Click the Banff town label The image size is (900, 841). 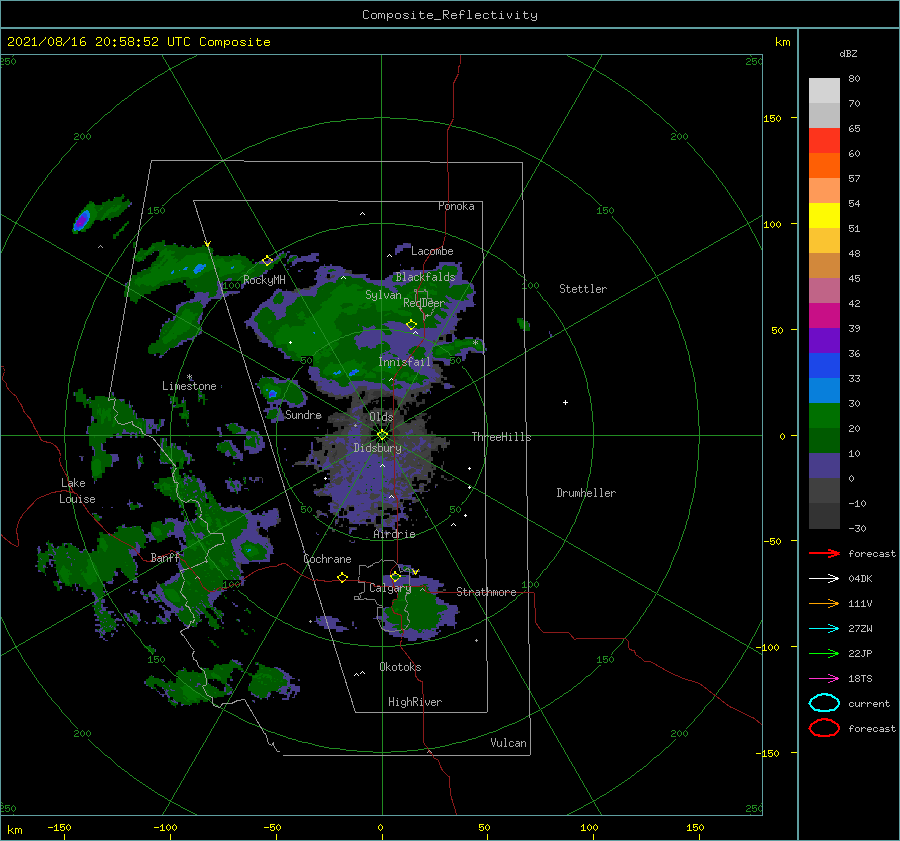pos(165,557)
